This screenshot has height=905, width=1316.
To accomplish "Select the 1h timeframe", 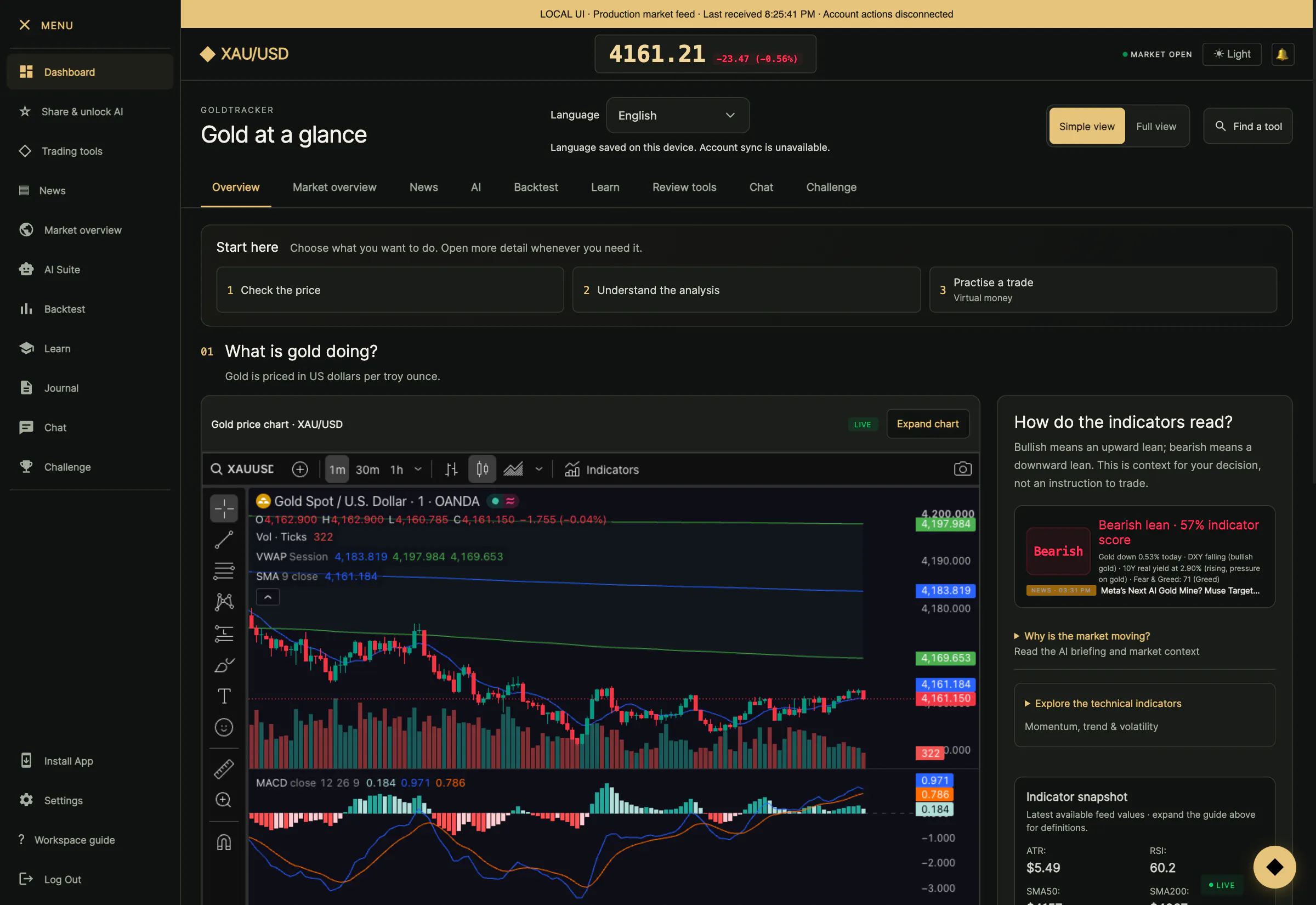I will click(397, 470).
